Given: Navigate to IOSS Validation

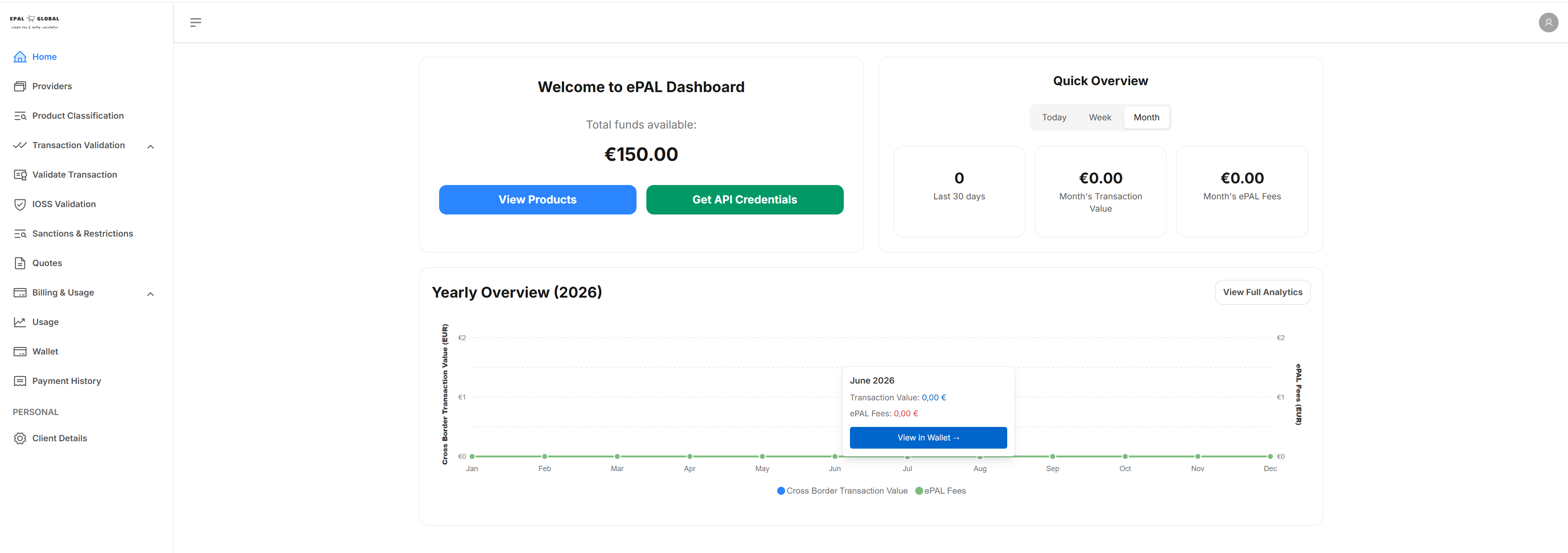Looking at the screenshot, I should [x=64, y=204].
